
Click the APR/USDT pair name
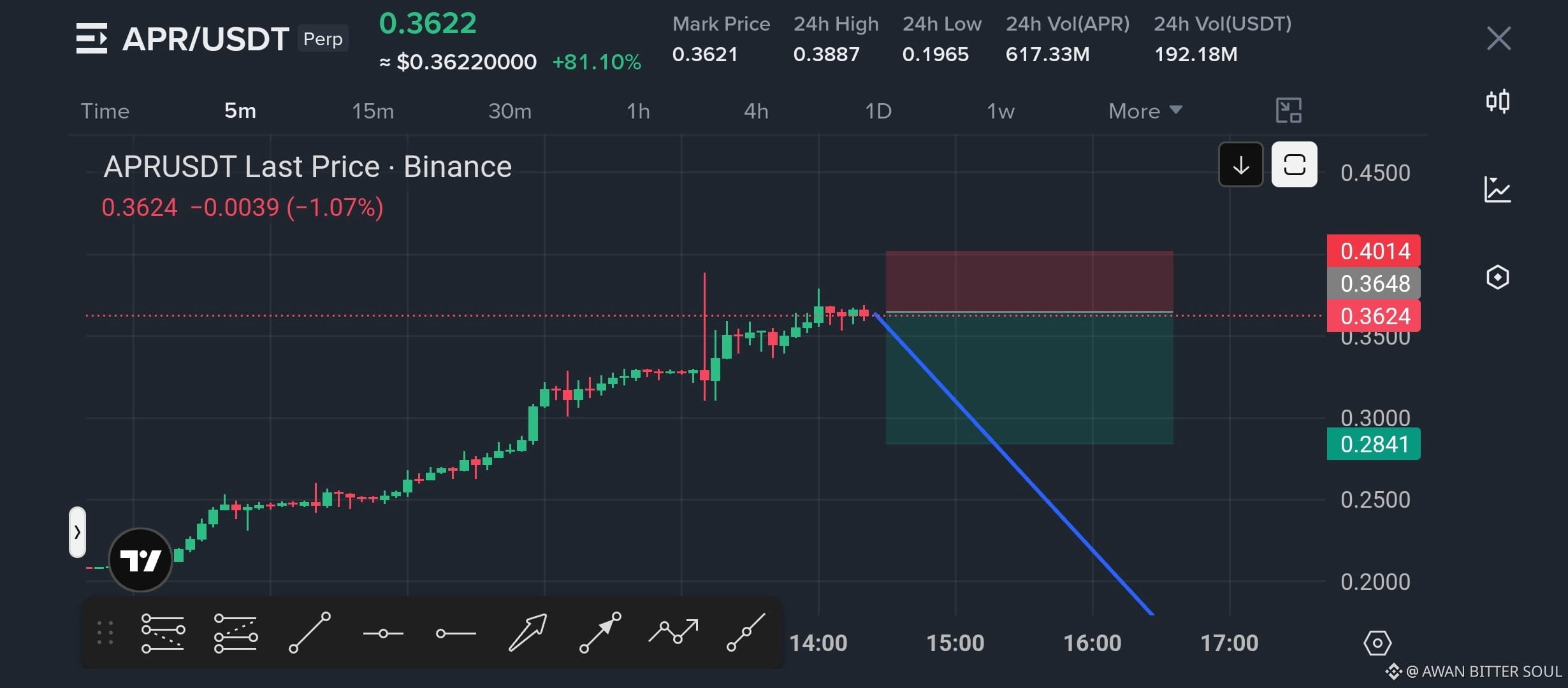[206, 39]
